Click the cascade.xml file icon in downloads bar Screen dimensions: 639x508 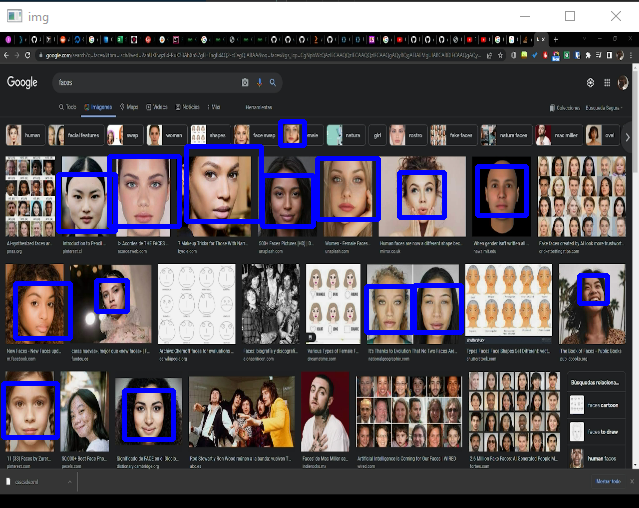(x=8, y=482)
